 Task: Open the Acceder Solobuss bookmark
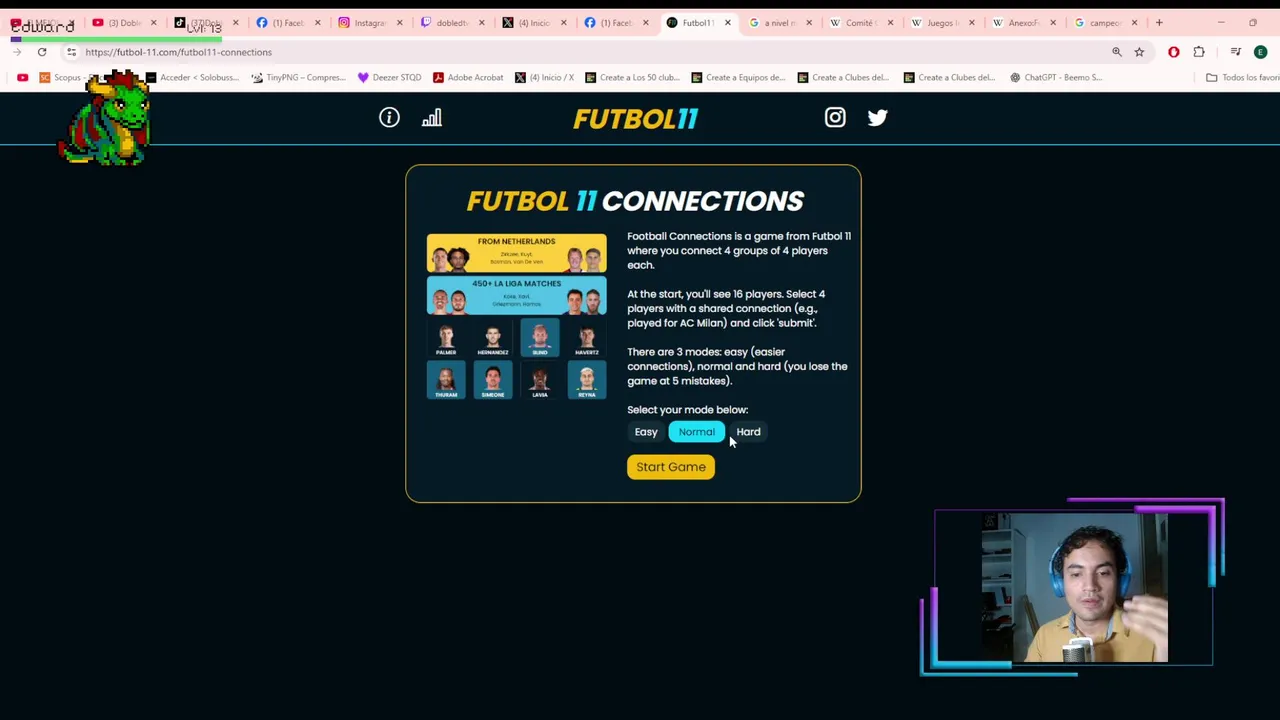point(192,77)
